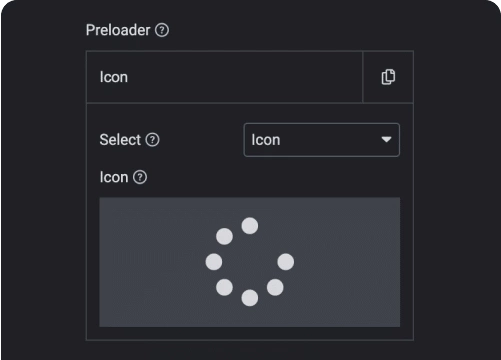Click the bottom dot of the spinner
501x360 pixels.
pos(250,298)
